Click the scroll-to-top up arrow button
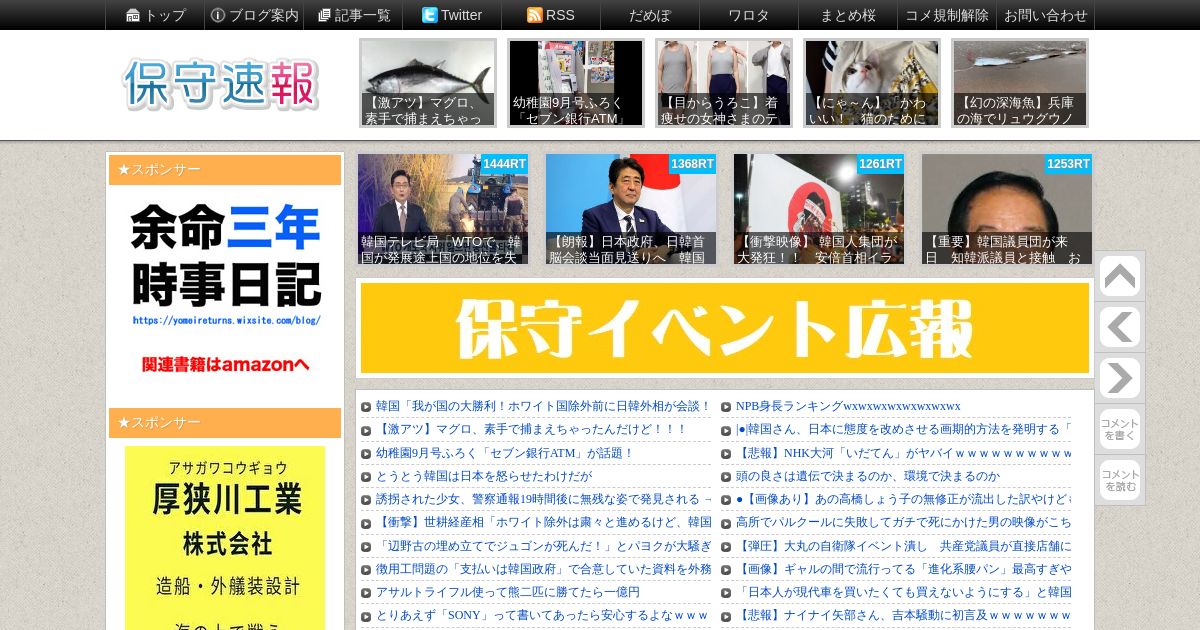The width and height of the screenshot is (1200, 630). (x=1120, y=276)
